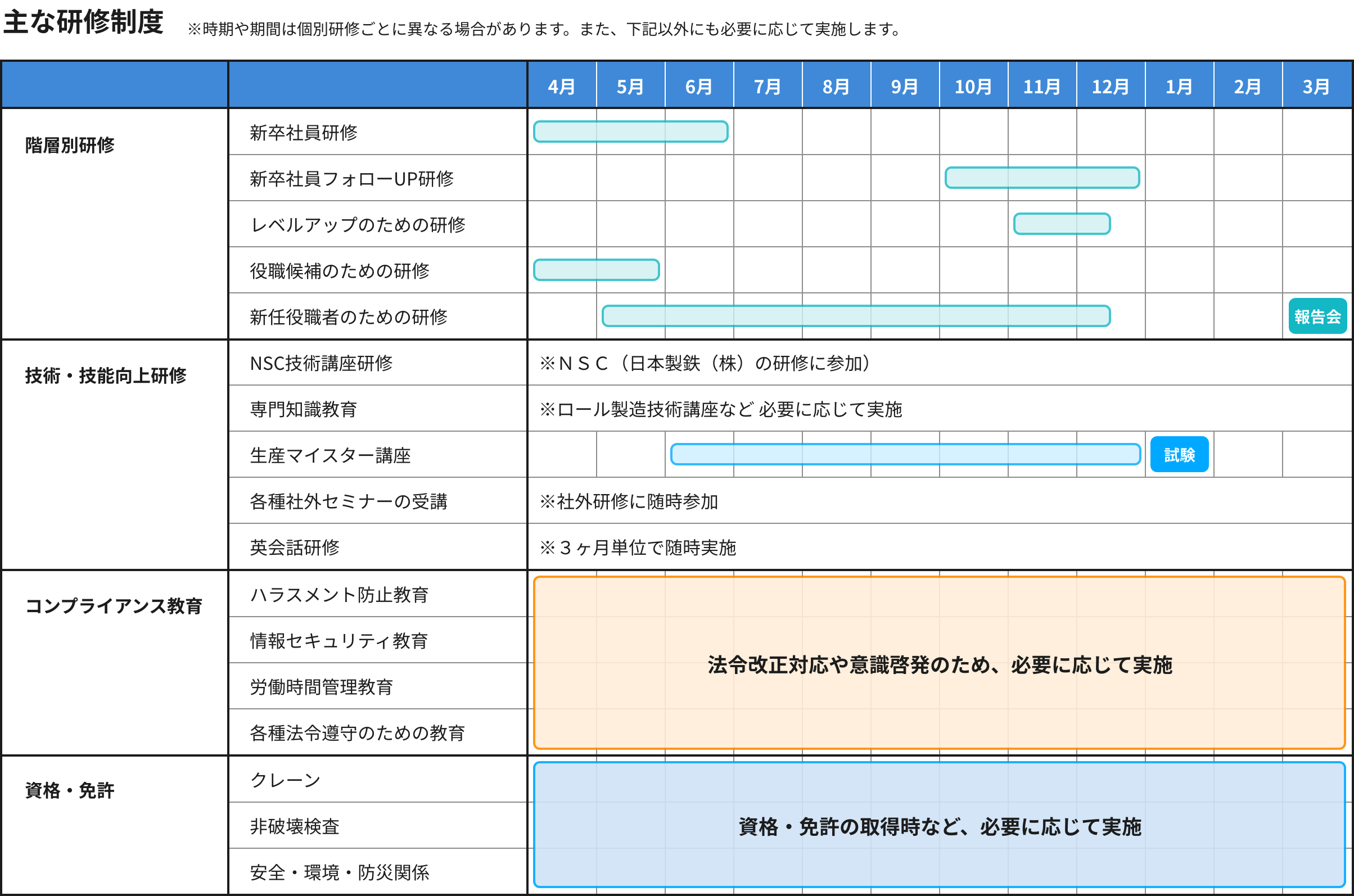Click the 役職候補のための研修 row label
The height and width of the screenshot is (896, 1354).
[x=340, y=270]
